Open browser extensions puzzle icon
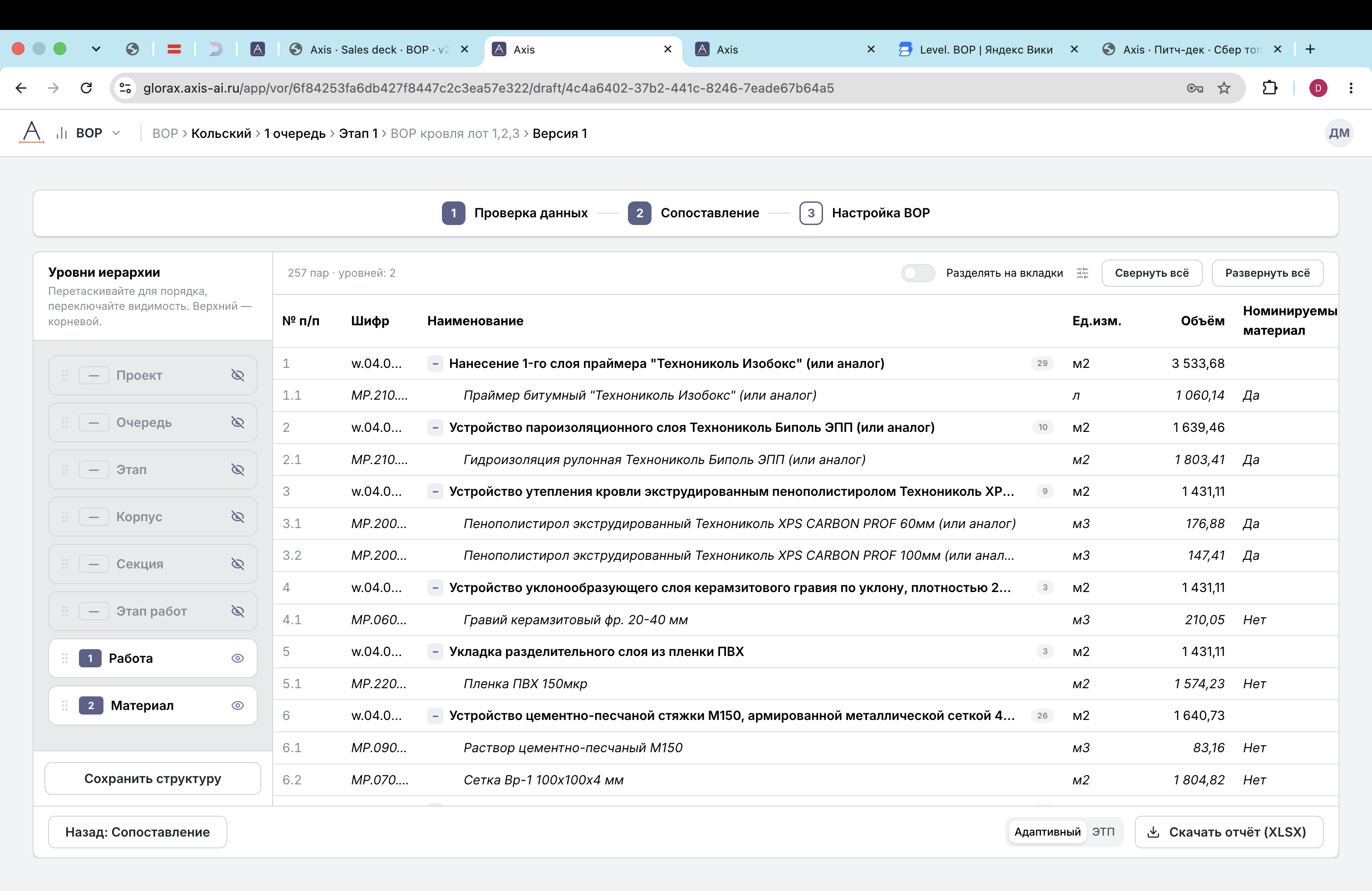This screenshot has height=891, width=1372. point(1270,88)
